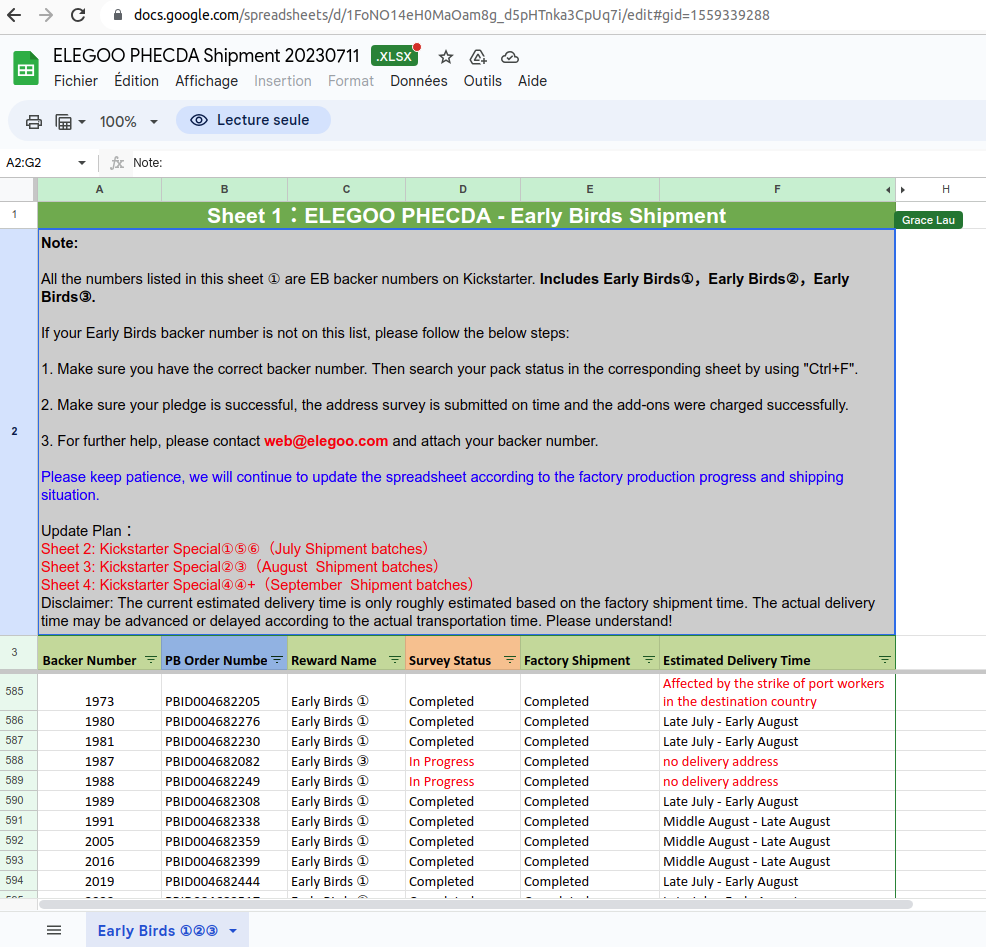986x947 pixels.
Task: Go forward with the browser forward arrow
Action: point(46,15)
